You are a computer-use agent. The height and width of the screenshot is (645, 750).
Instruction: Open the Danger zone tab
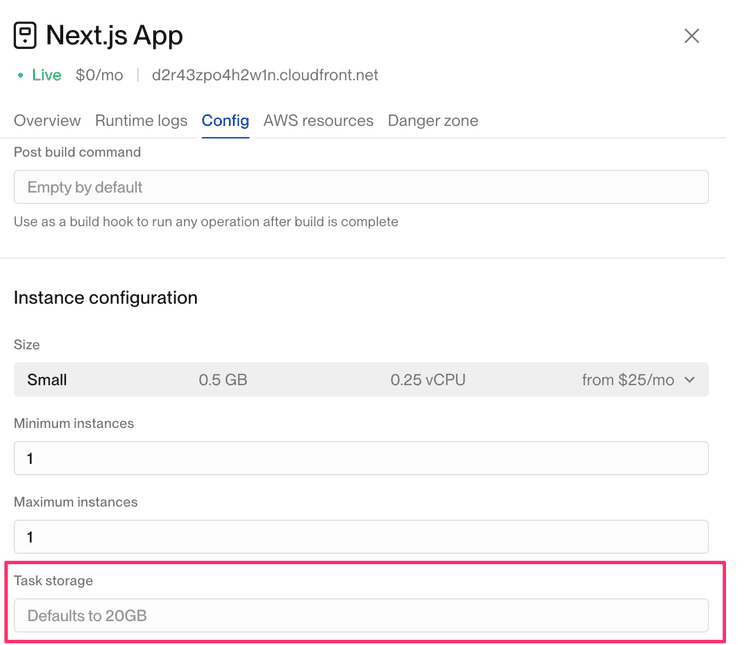[x=433, y=121]
